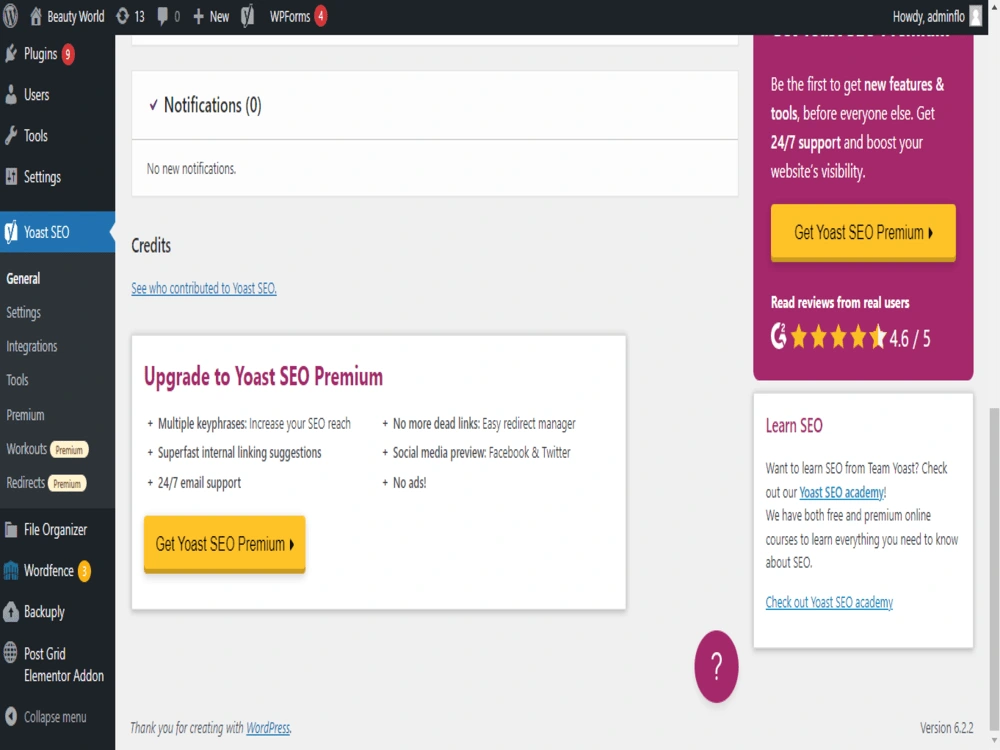Click the page vertical scrollbar thumb

(994, 568)
